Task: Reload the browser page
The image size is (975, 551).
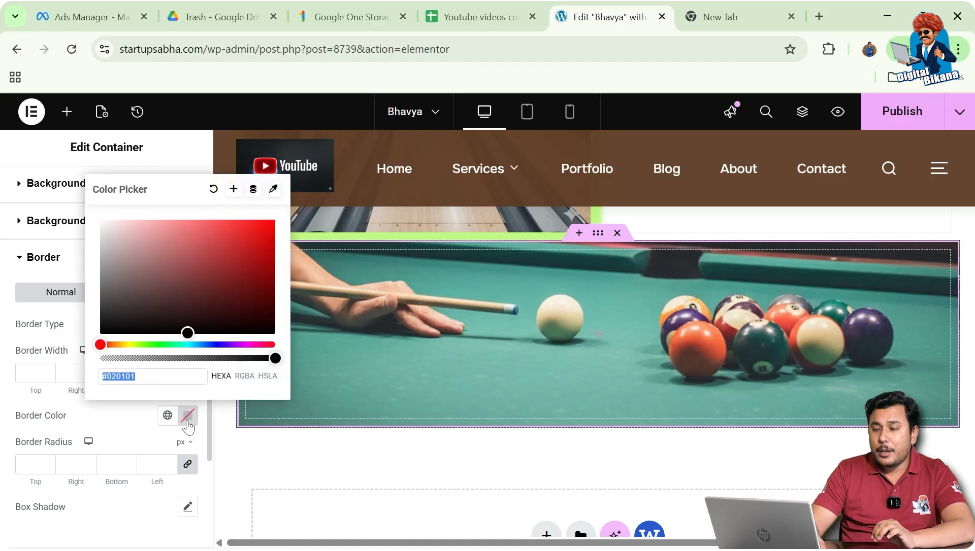Action: pyautogui.click(x=72, y=49)
